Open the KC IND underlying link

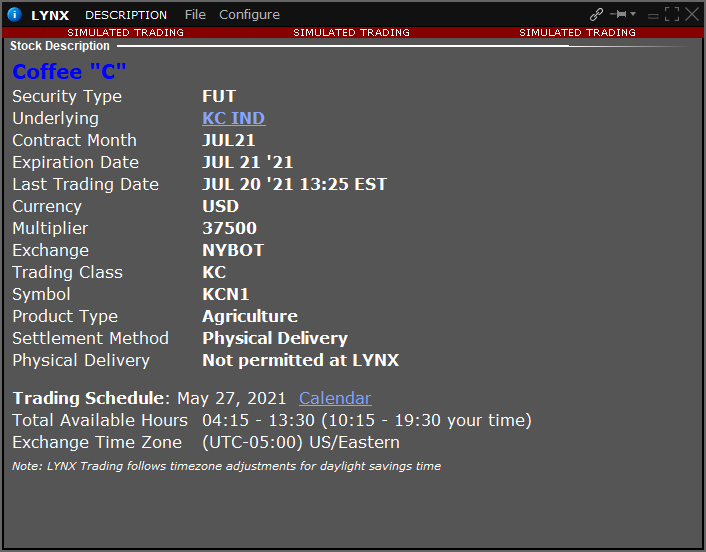[x=234, y=118]
